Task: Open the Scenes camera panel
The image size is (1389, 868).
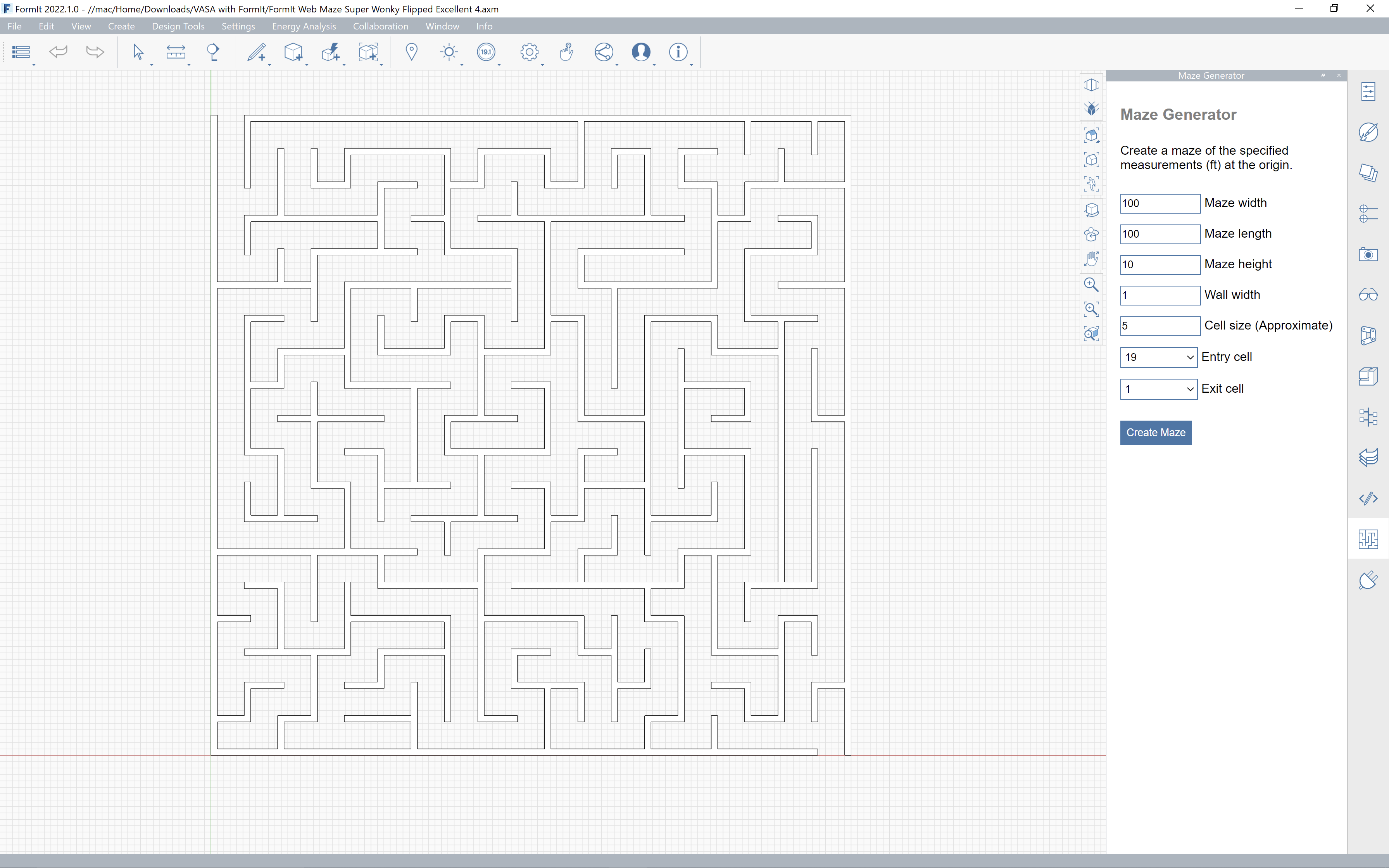Action: (x=1368, y=254)
